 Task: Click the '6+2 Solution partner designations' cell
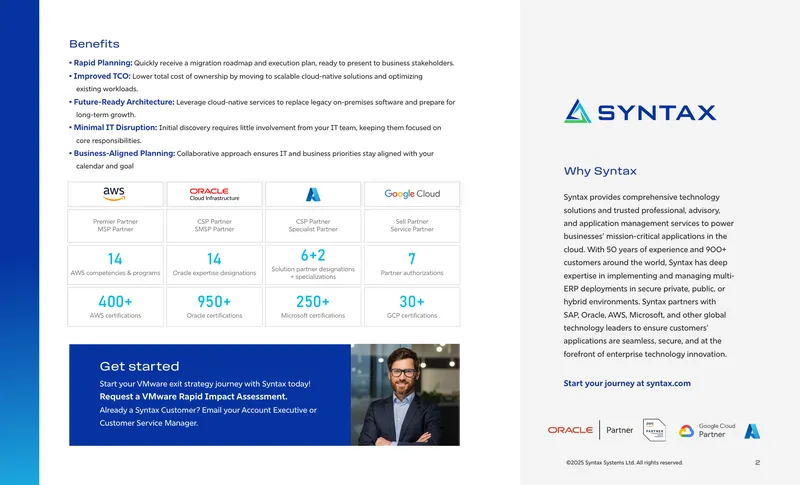tap(313, 265)
